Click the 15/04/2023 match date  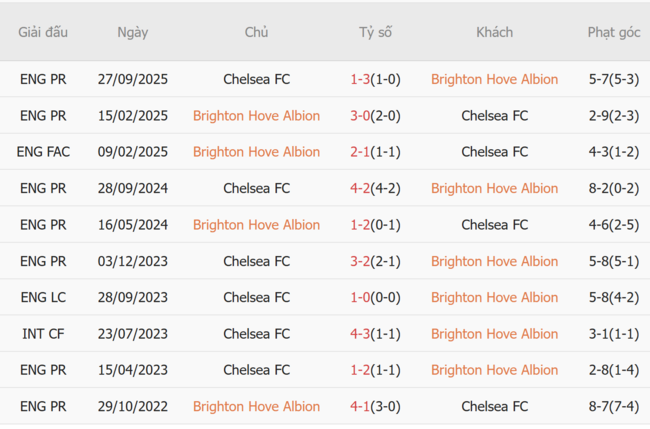pos(132,370)
